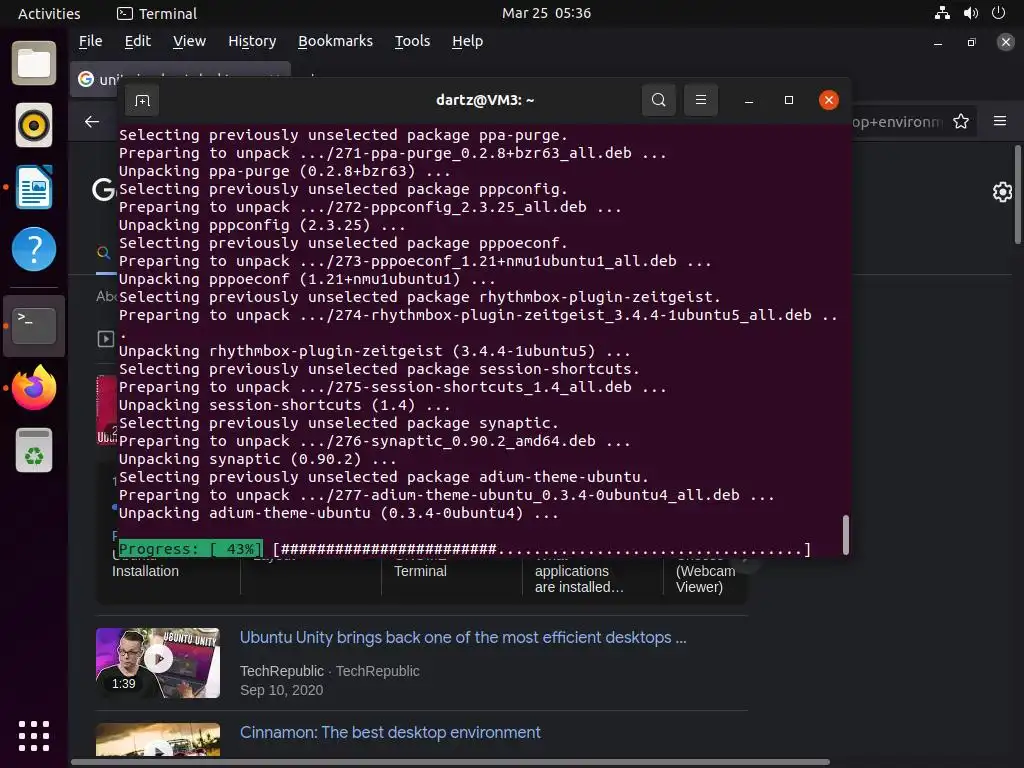
Task: Open the Help icon in the dock
Action: [34, 249]
